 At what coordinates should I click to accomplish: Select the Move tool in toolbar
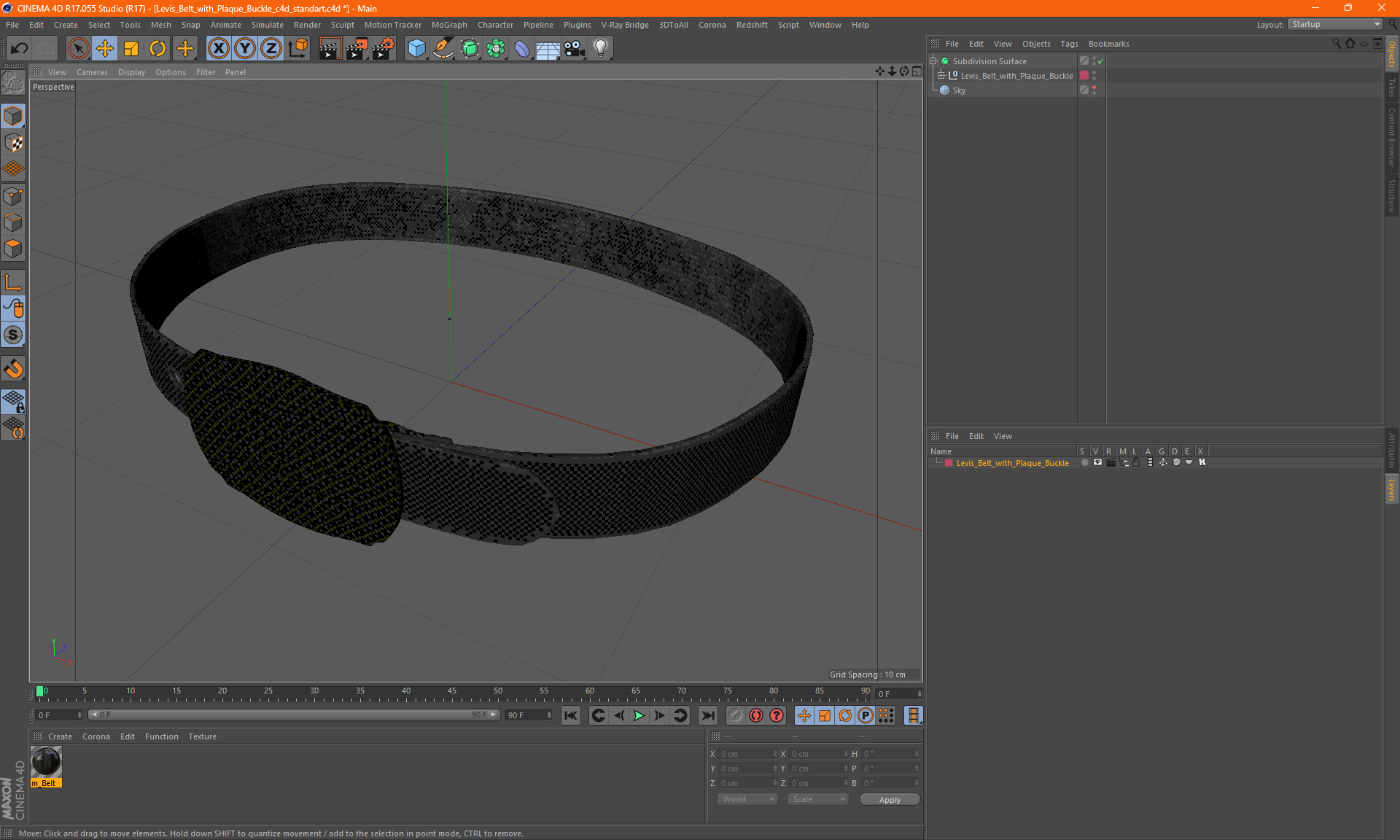(105, 49)
